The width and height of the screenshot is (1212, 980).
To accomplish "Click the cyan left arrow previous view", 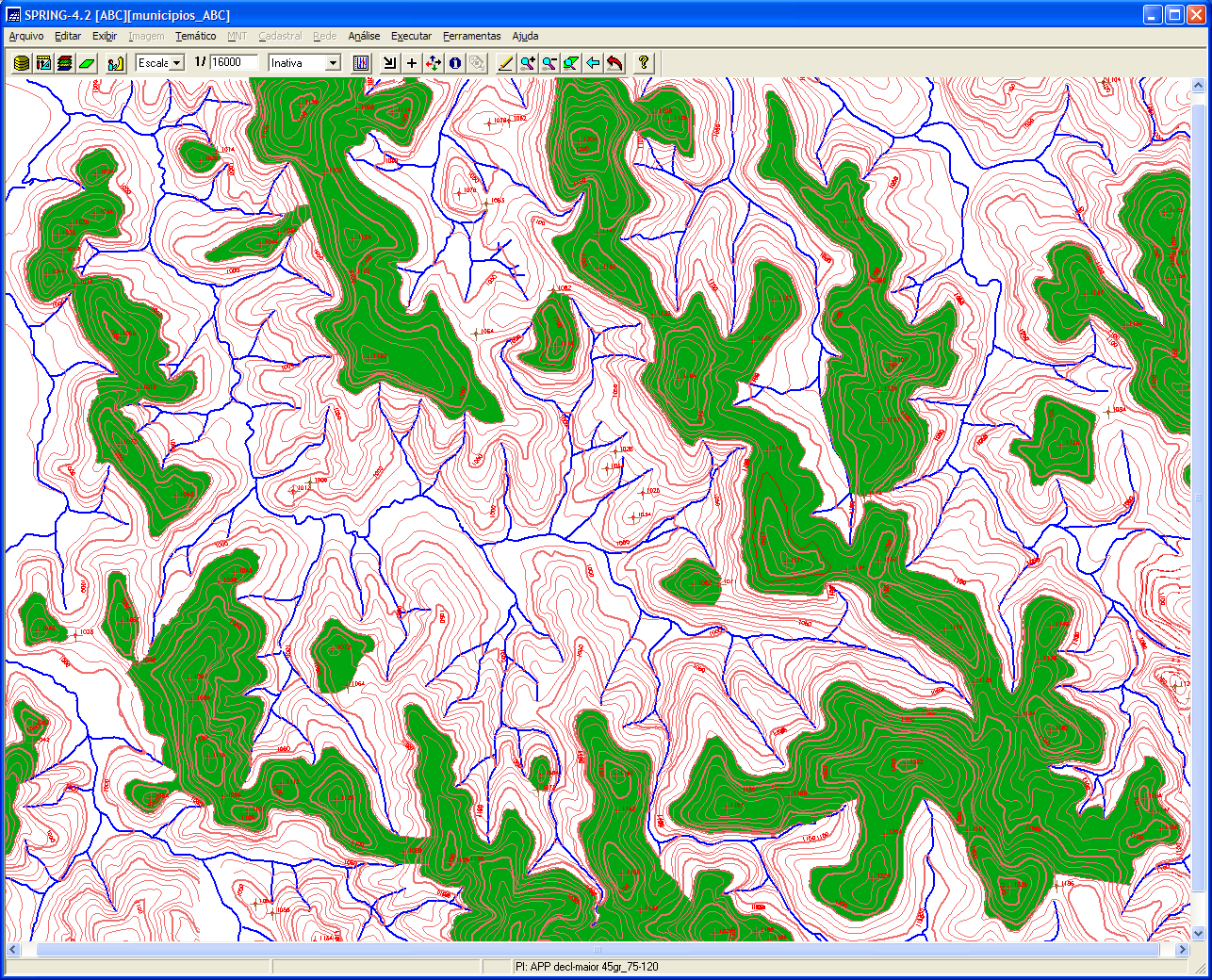I will coord(593,63).
